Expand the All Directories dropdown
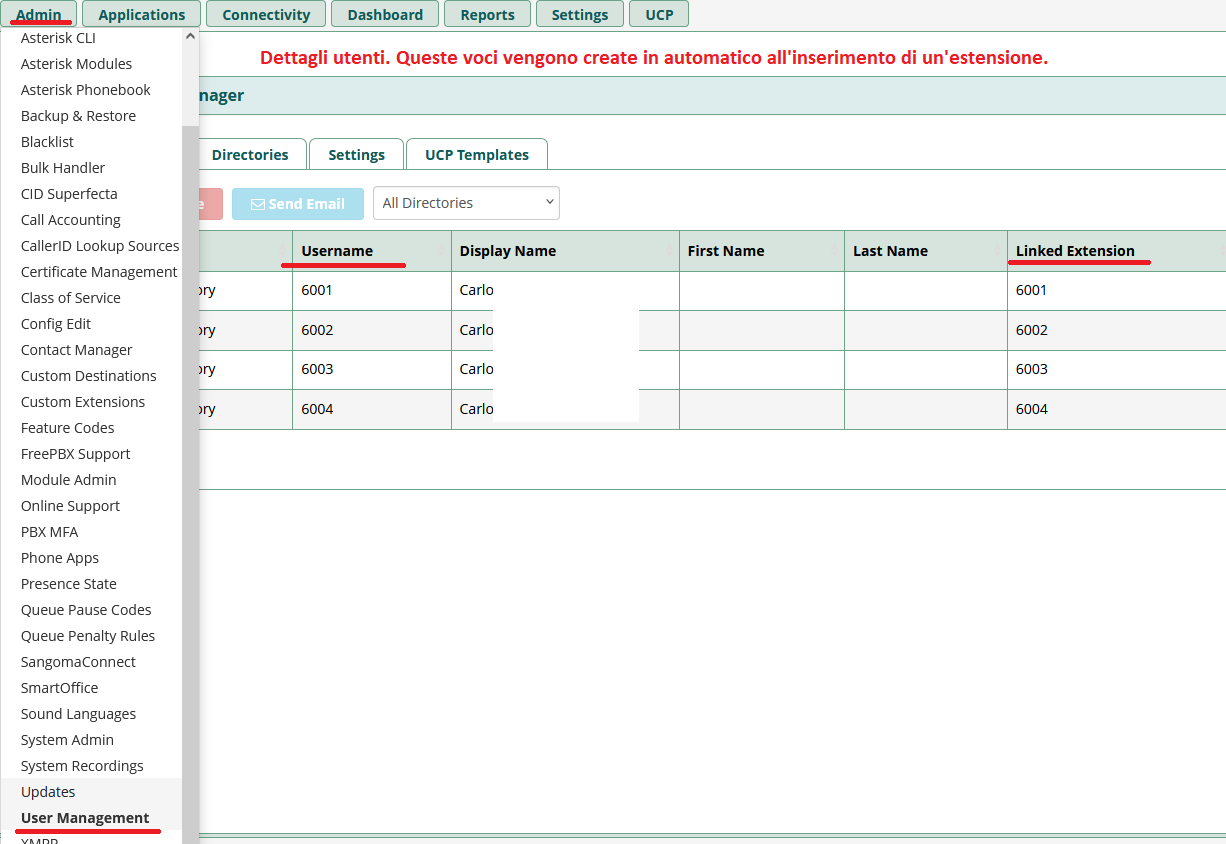1226x844 pixels. (466, 203)
